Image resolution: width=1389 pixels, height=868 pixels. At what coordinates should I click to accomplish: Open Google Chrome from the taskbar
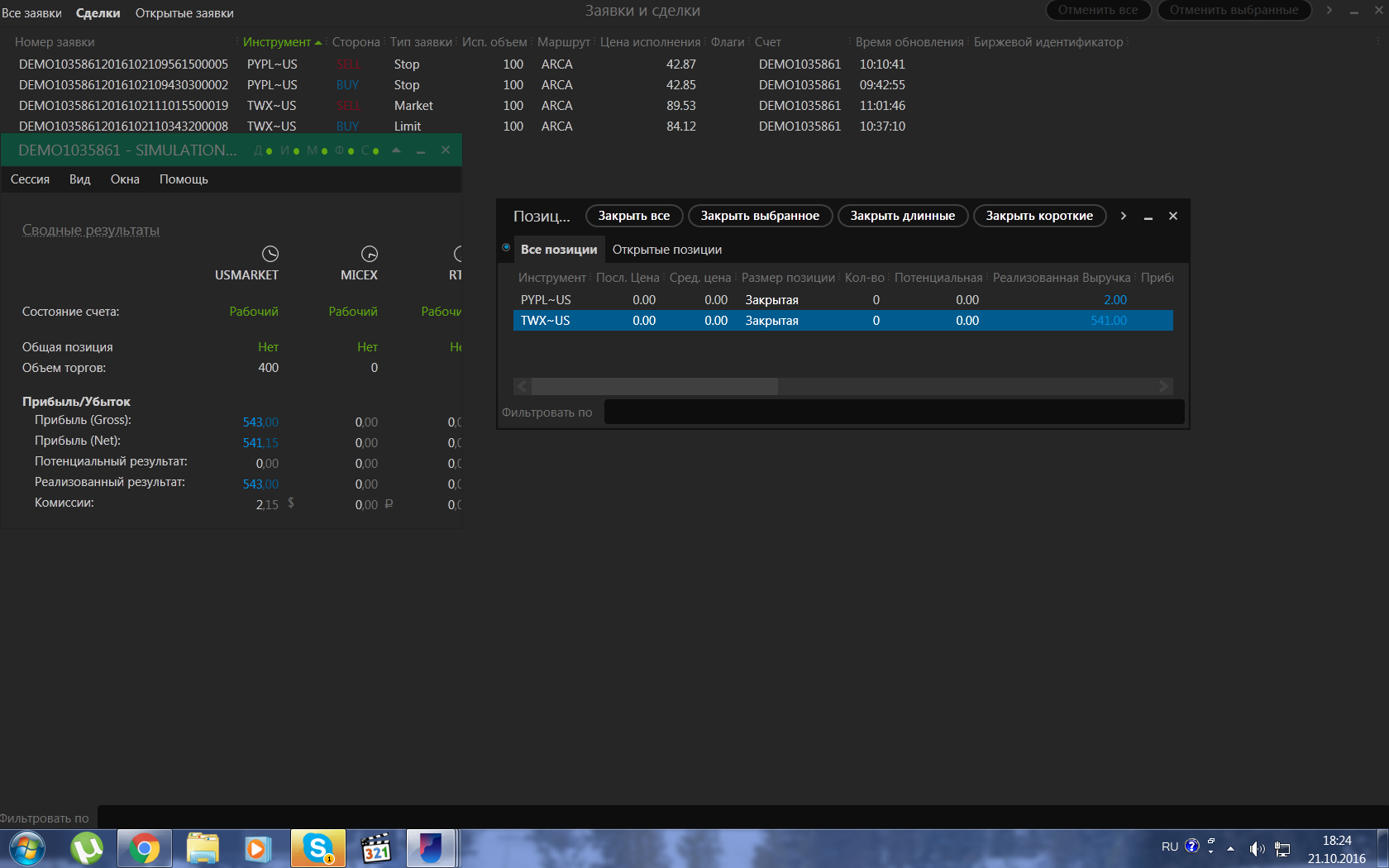pyautogui.click(x=145, y=849)
